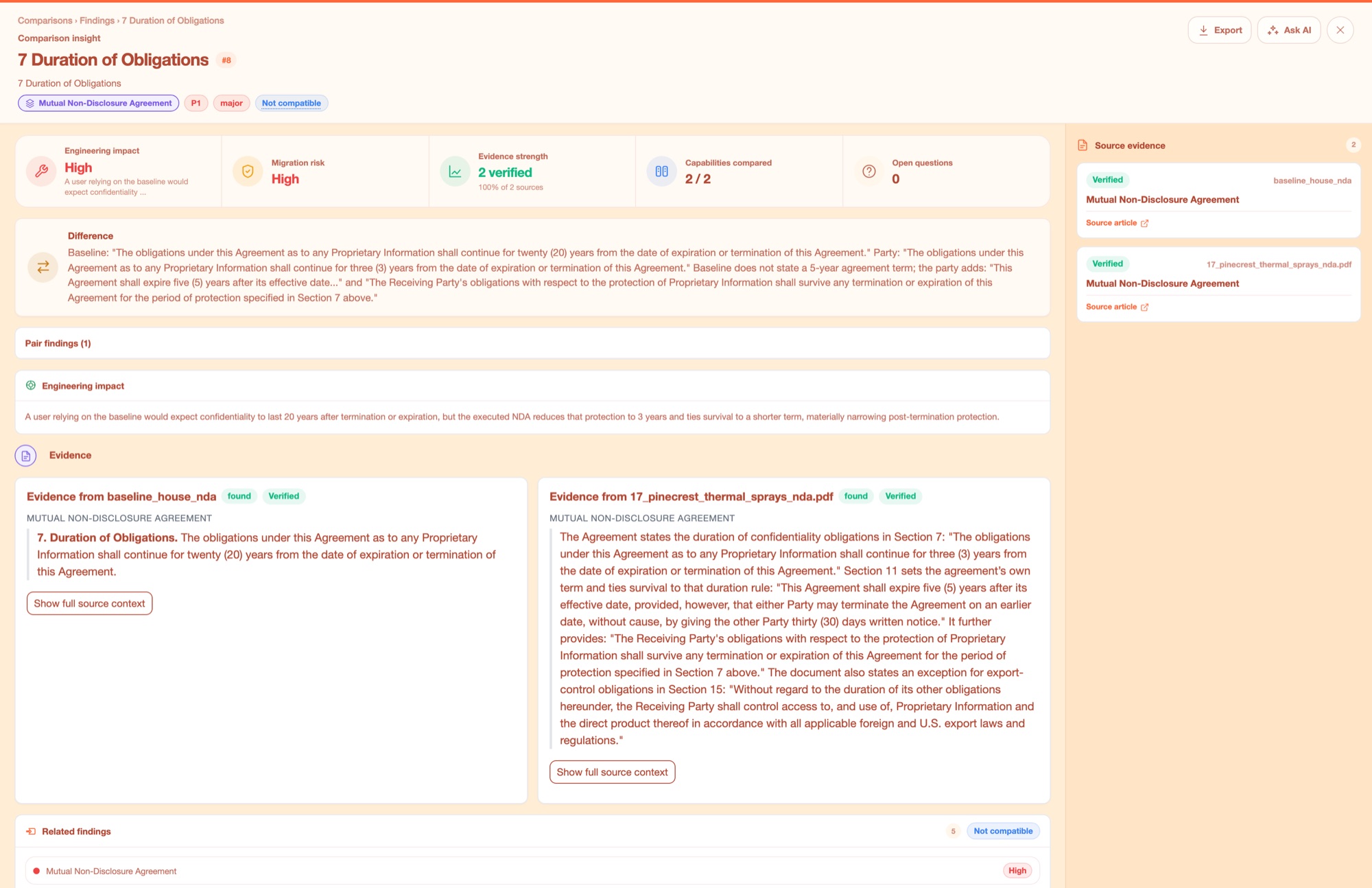This screenshot has width=1372, height=888.
Task: Click the #8 badge next to the title
Action: [226, 60]
